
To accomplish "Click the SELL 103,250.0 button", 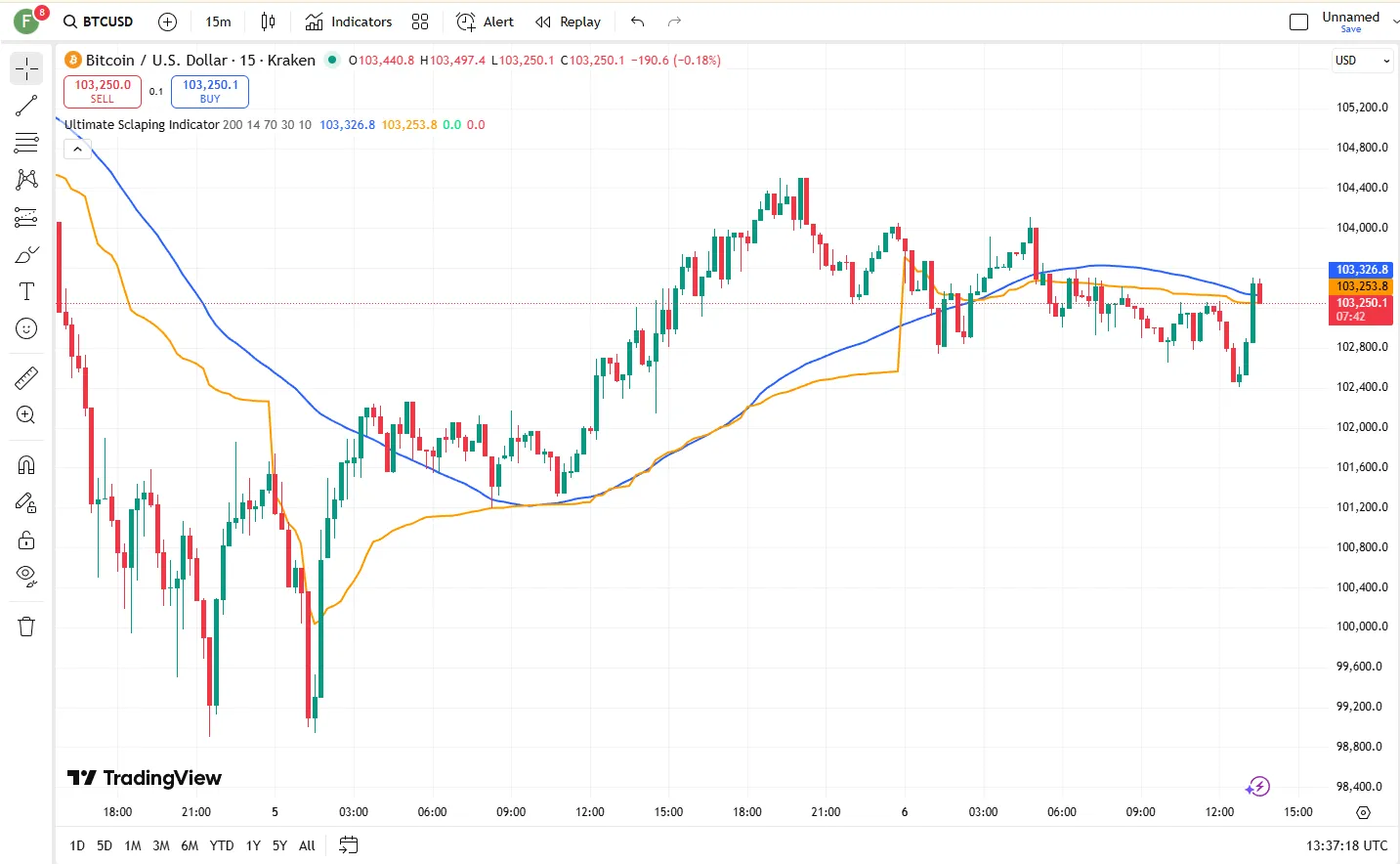I will point(102,91).
